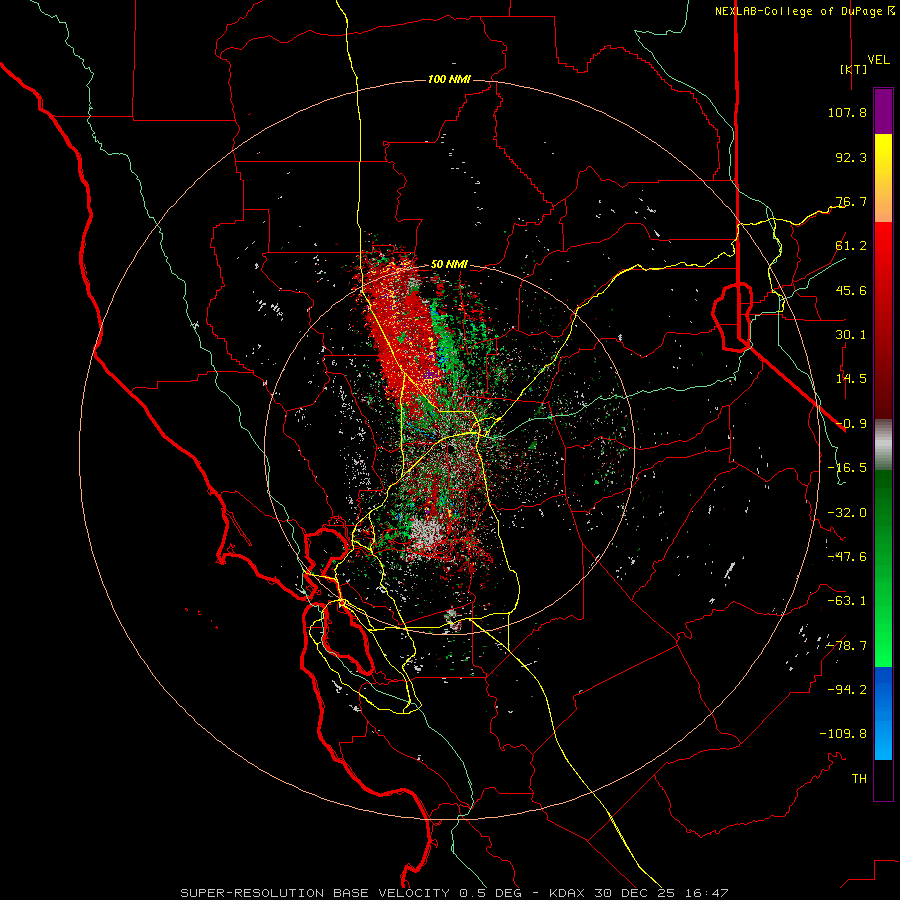The width and height of the screenshot is (900, 900).
Task: Select the -32.0 scale value
Action: tap(847, 513)
